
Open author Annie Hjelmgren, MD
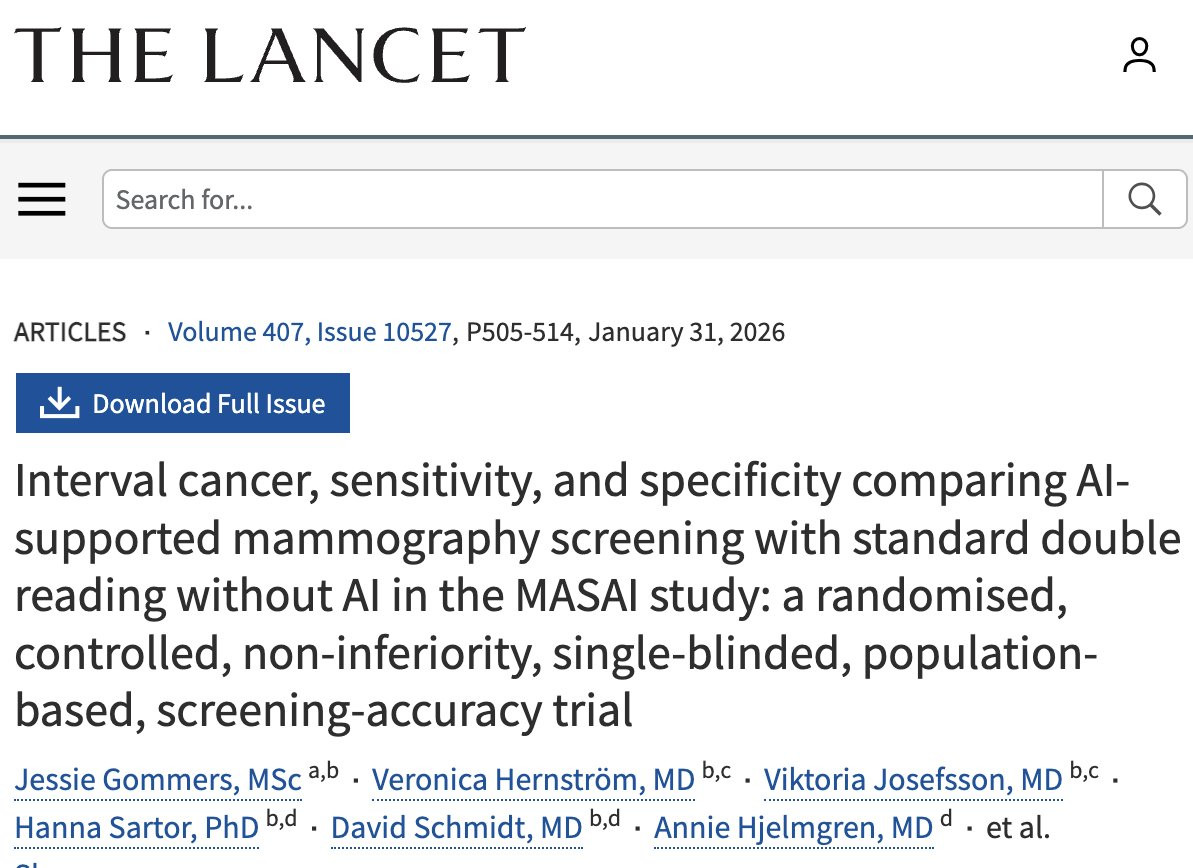tap(794, 828)
